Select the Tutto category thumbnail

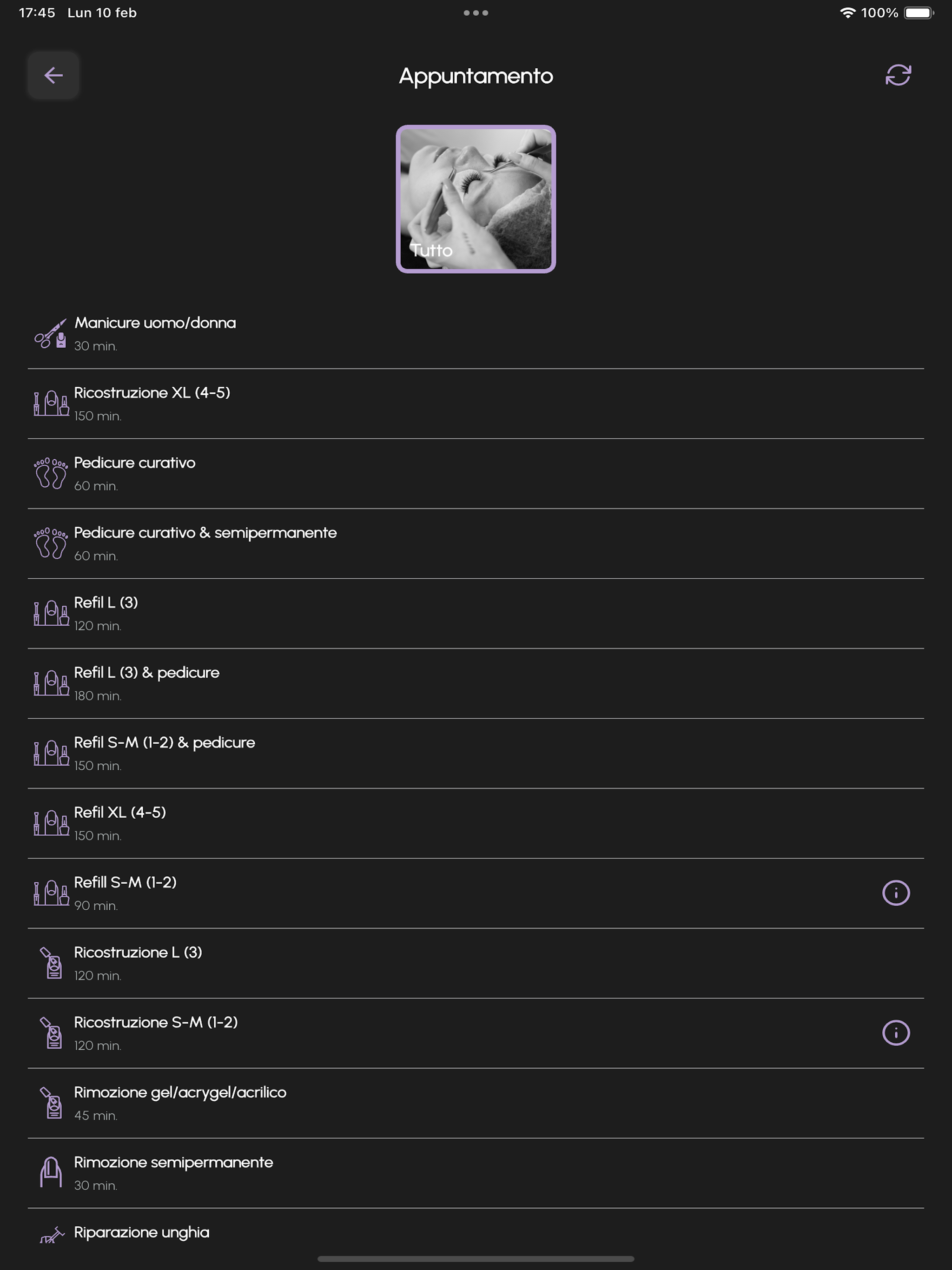click(476, 198)
